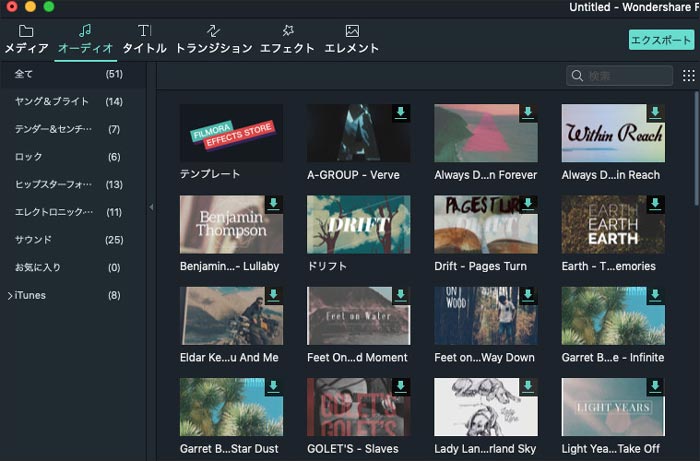Image resolution: width=700 pixels, height=461 pixels.
Task: Download Feet On...d Moment track
Action: point(401,295)
